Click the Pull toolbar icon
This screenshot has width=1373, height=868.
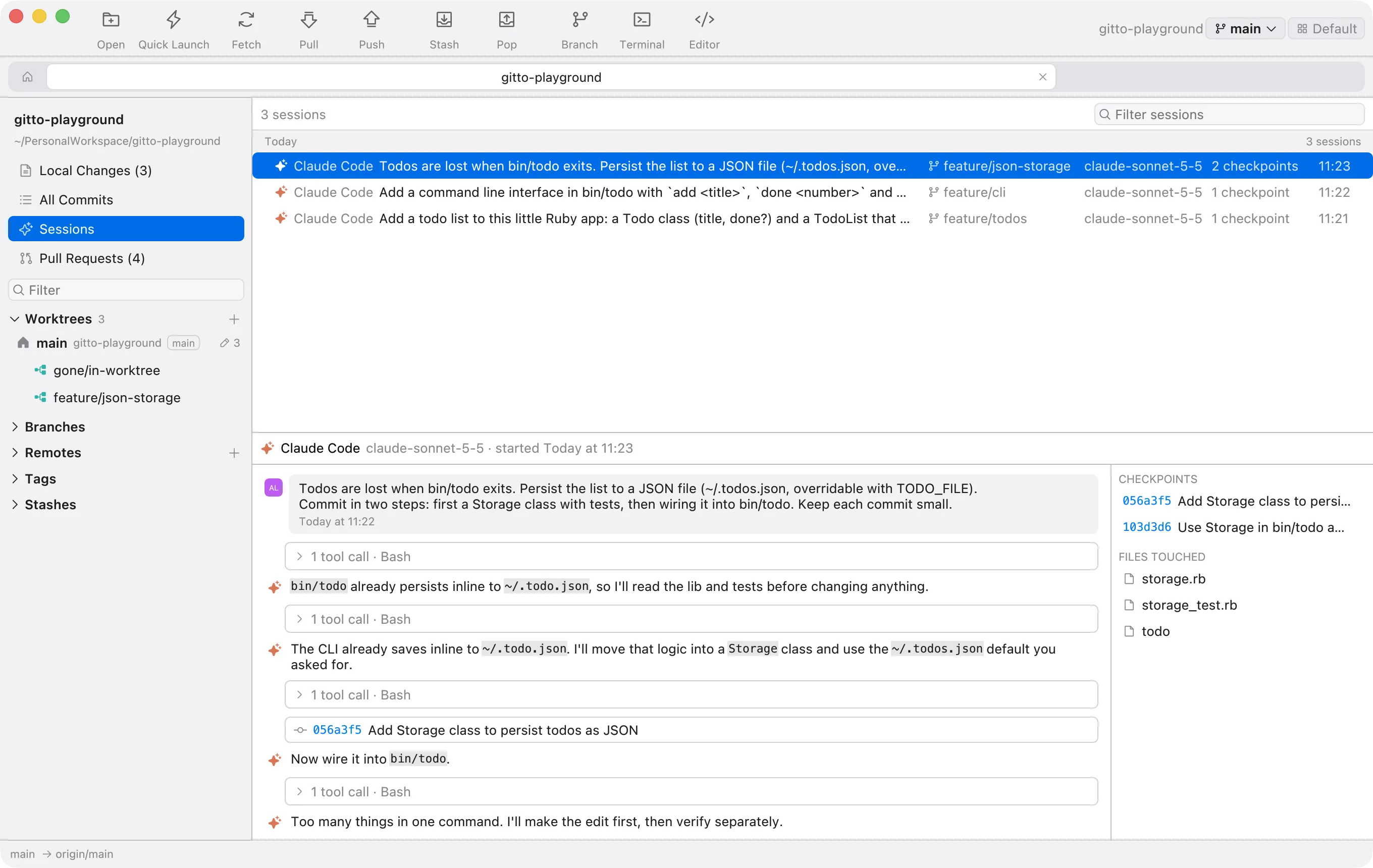[308, 20]
